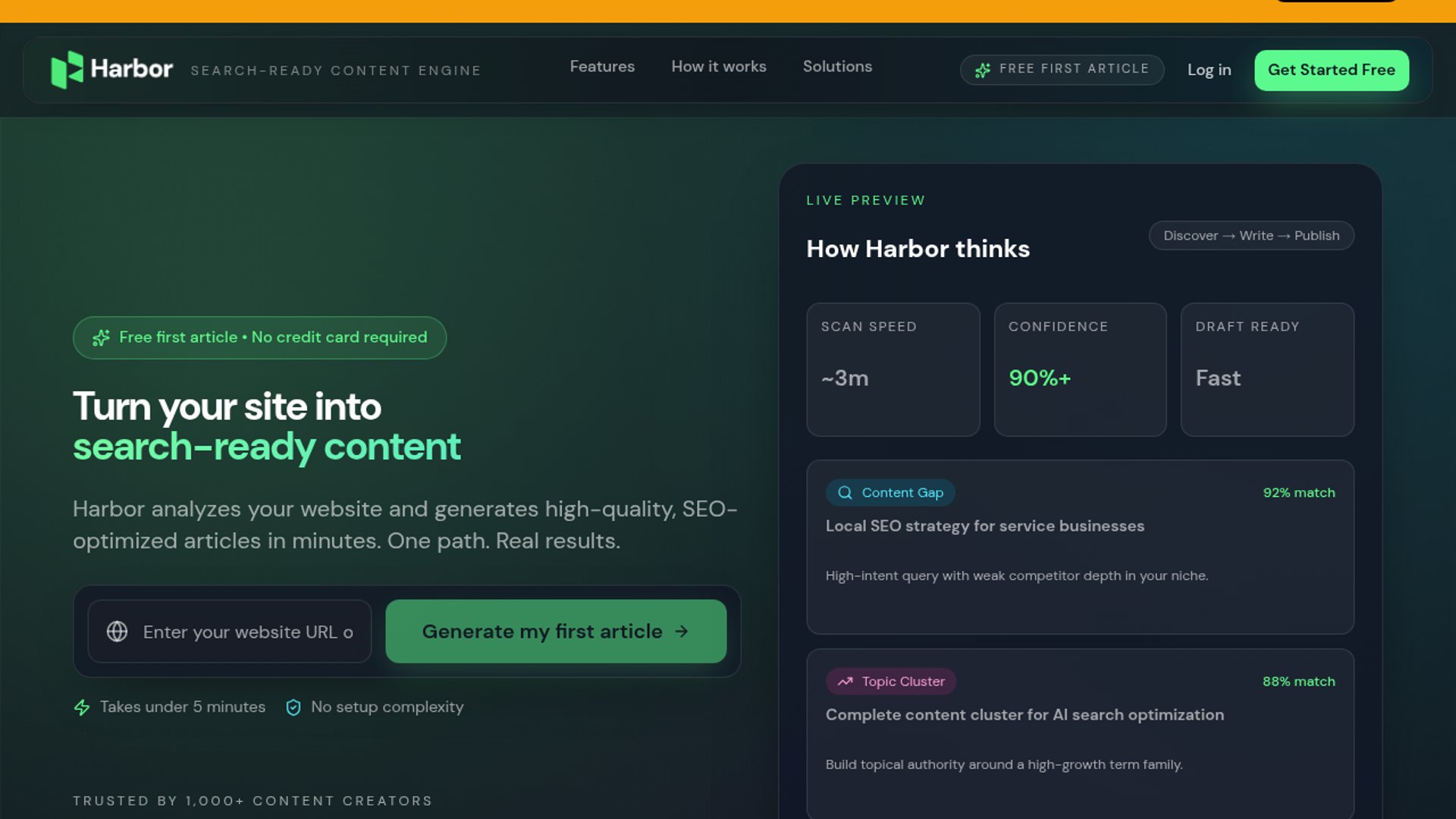Select the Scan Speed stat card

(893, 370)
